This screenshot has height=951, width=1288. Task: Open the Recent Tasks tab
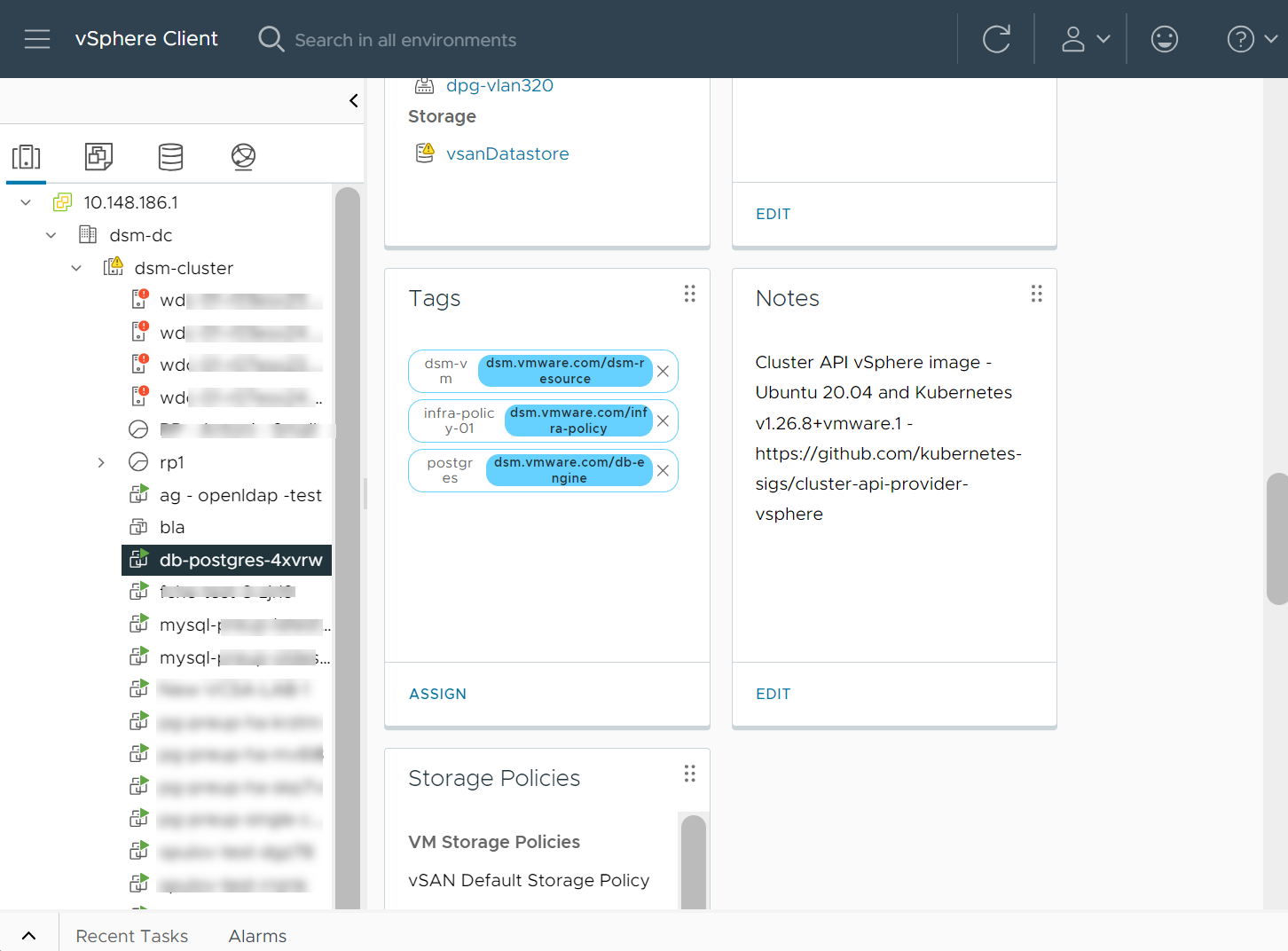click(132, 936)
